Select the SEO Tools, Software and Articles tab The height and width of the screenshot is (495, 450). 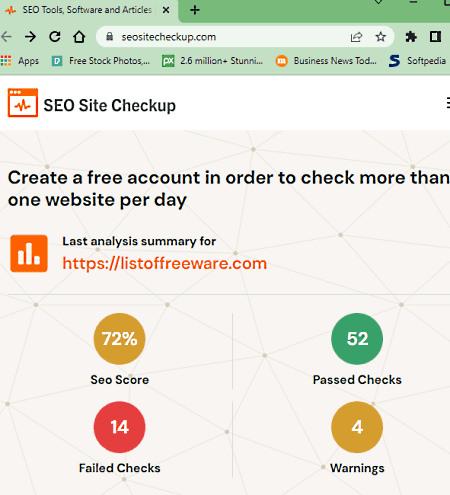pos(87,10)
